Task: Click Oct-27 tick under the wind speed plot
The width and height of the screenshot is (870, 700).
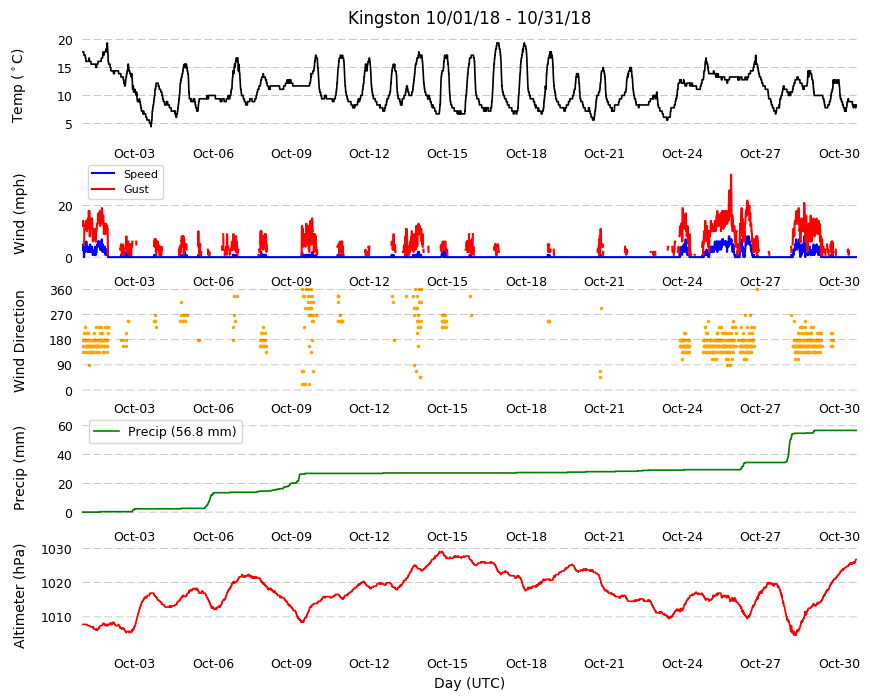Action: tap(760, 281)
